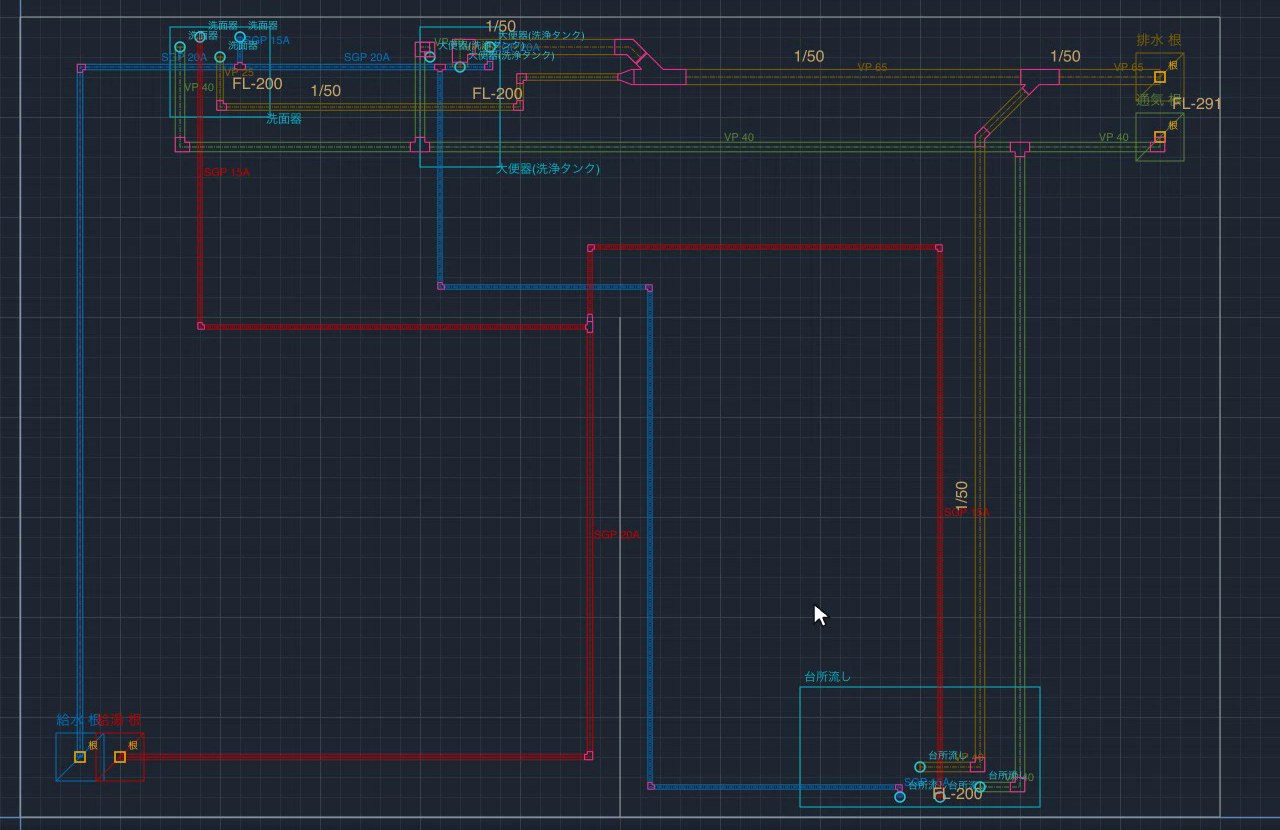Select the orange node of 排水 根
Viewport: 1280px width, 830px height.
tap(1160, 77)
